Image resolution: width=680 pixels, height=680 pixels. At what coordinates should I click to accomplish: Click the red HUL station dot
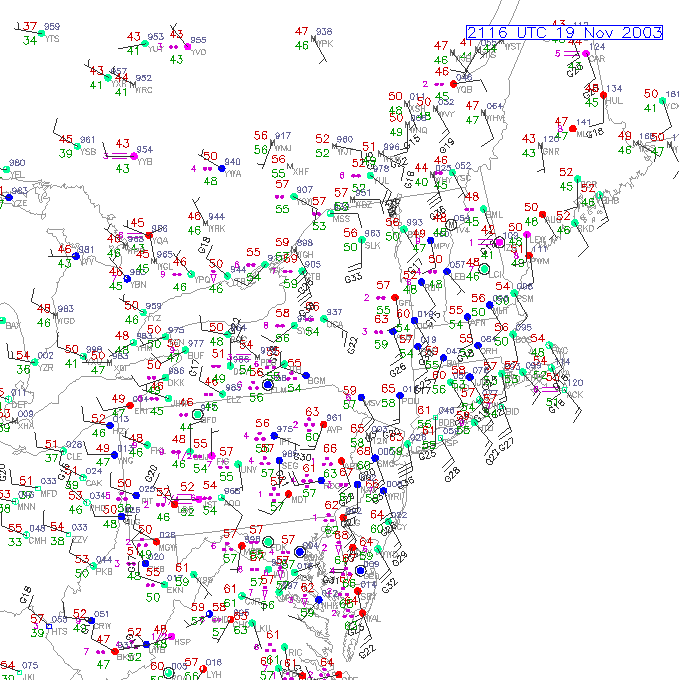pyautogui.click(x=603, y=95)
